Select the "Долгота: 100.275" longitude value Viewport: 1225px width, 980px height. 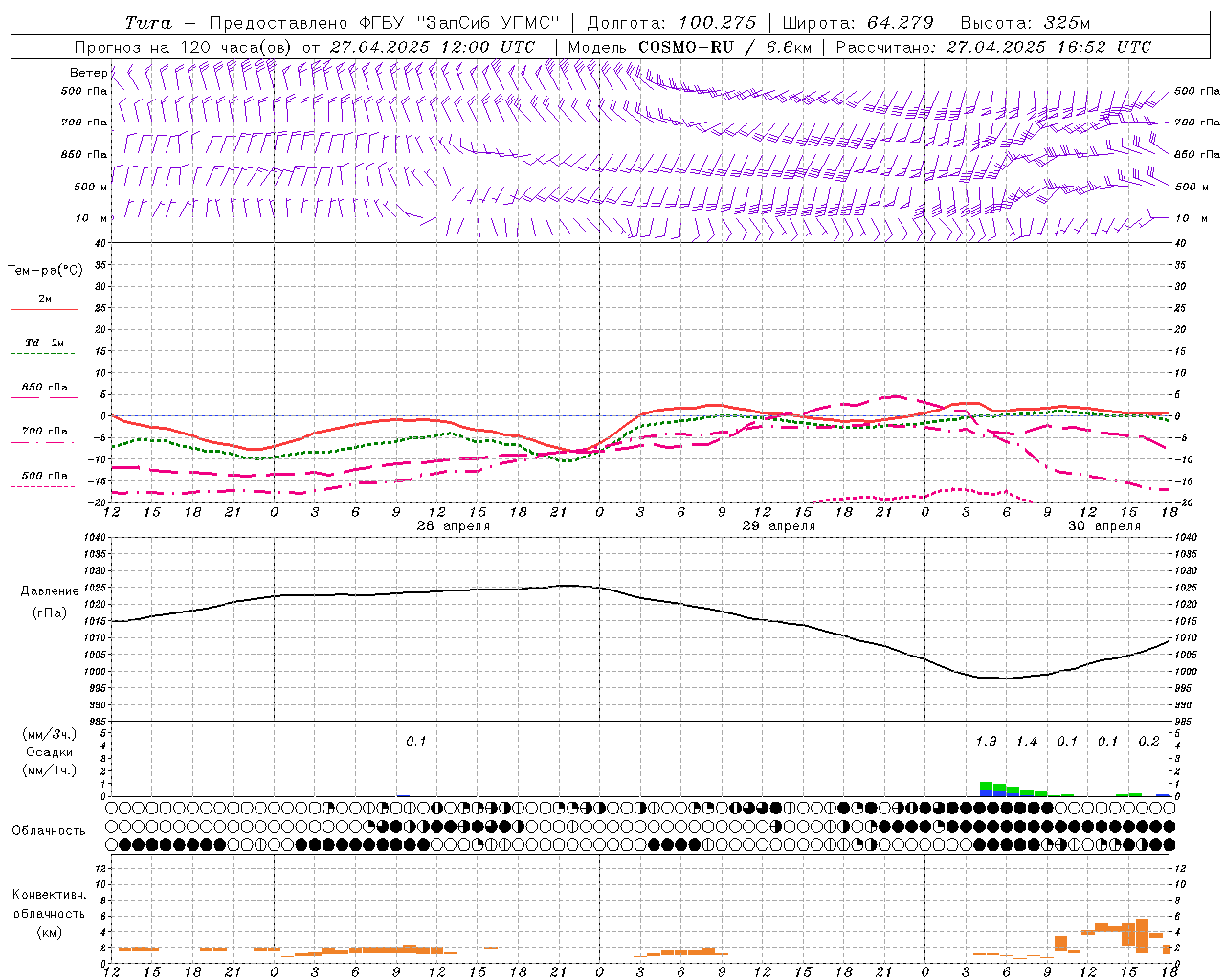tap(671, 23)
